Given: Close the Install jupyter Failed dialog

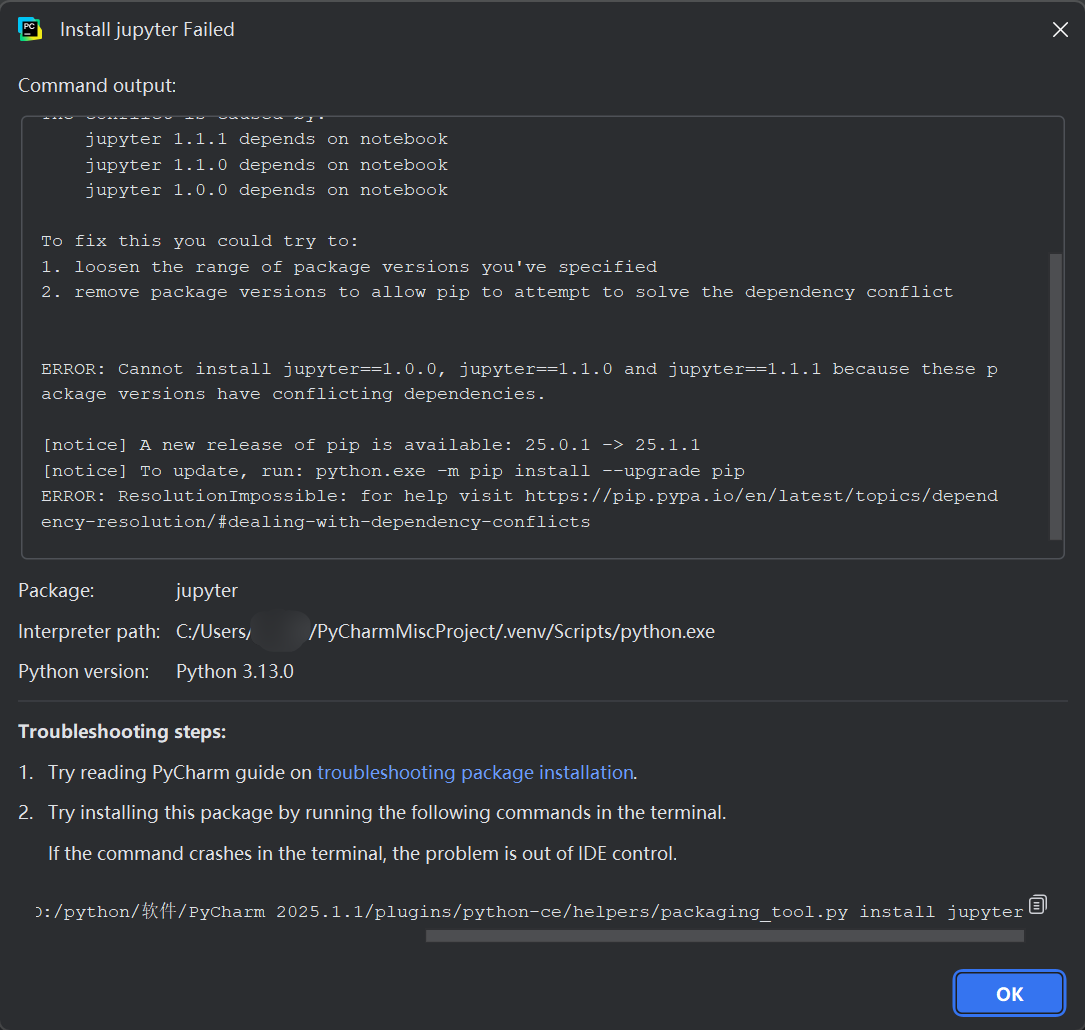Looking at the screenshot, I should pos(1059,30).
